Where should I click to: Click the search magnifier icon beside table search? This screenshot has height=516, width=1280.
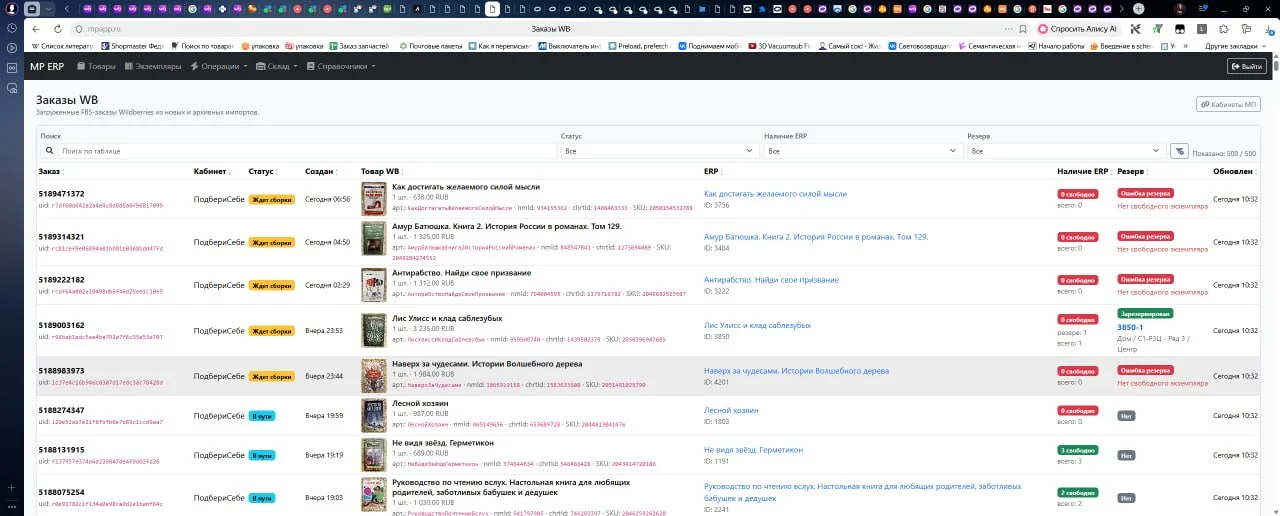point(50,151)
